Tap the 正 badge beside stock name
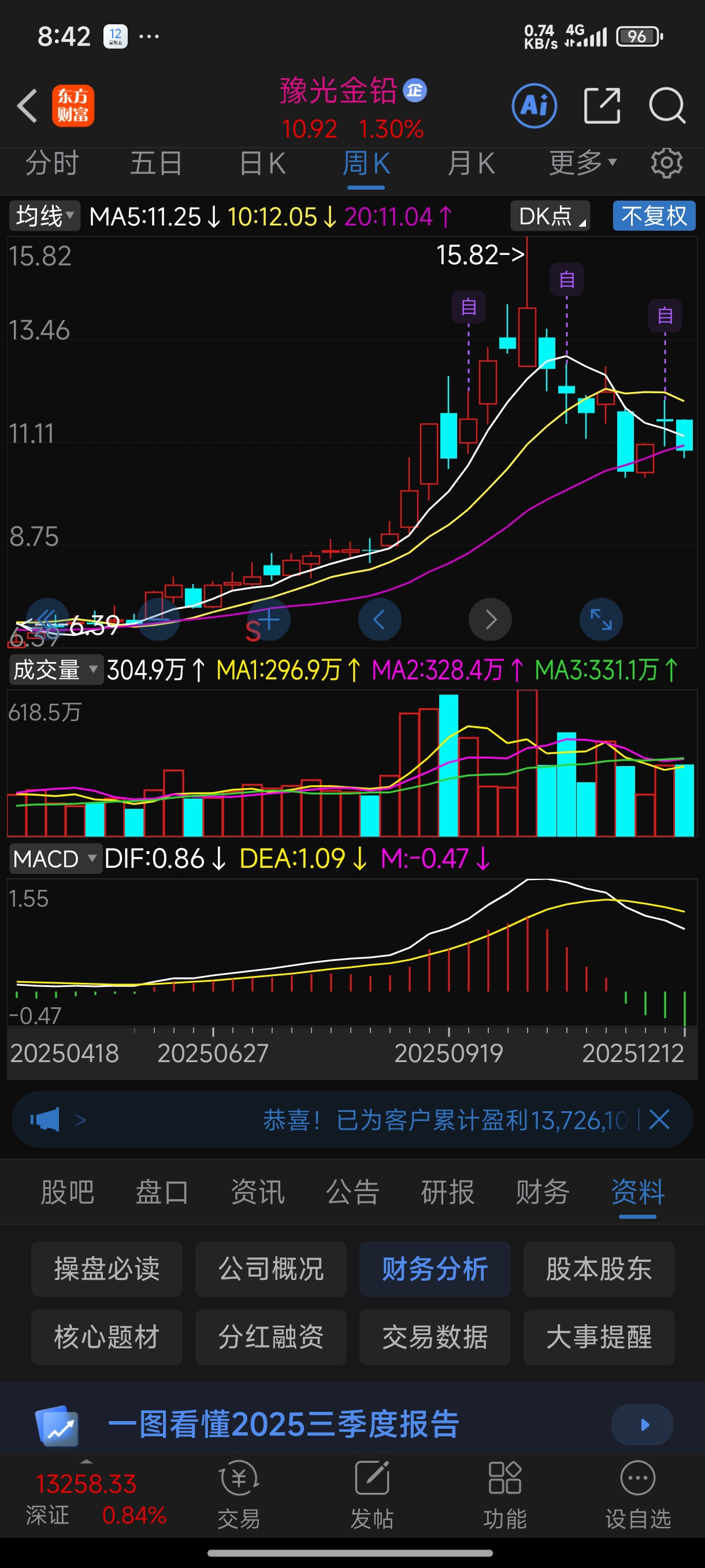The width and height of the screenshot is (705, 1568). pos(415,91)
